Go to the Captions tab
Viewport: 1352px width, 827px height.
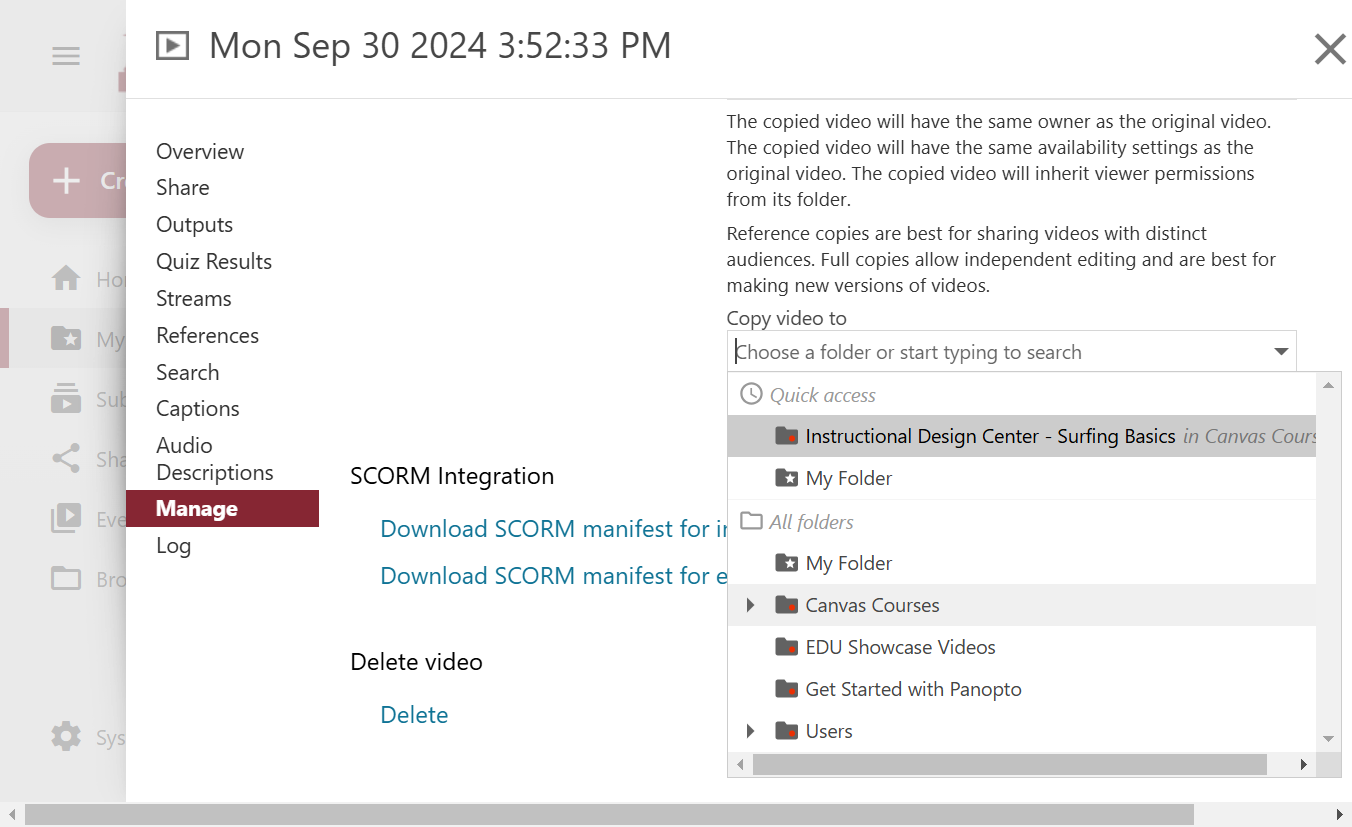pos(198,408)
